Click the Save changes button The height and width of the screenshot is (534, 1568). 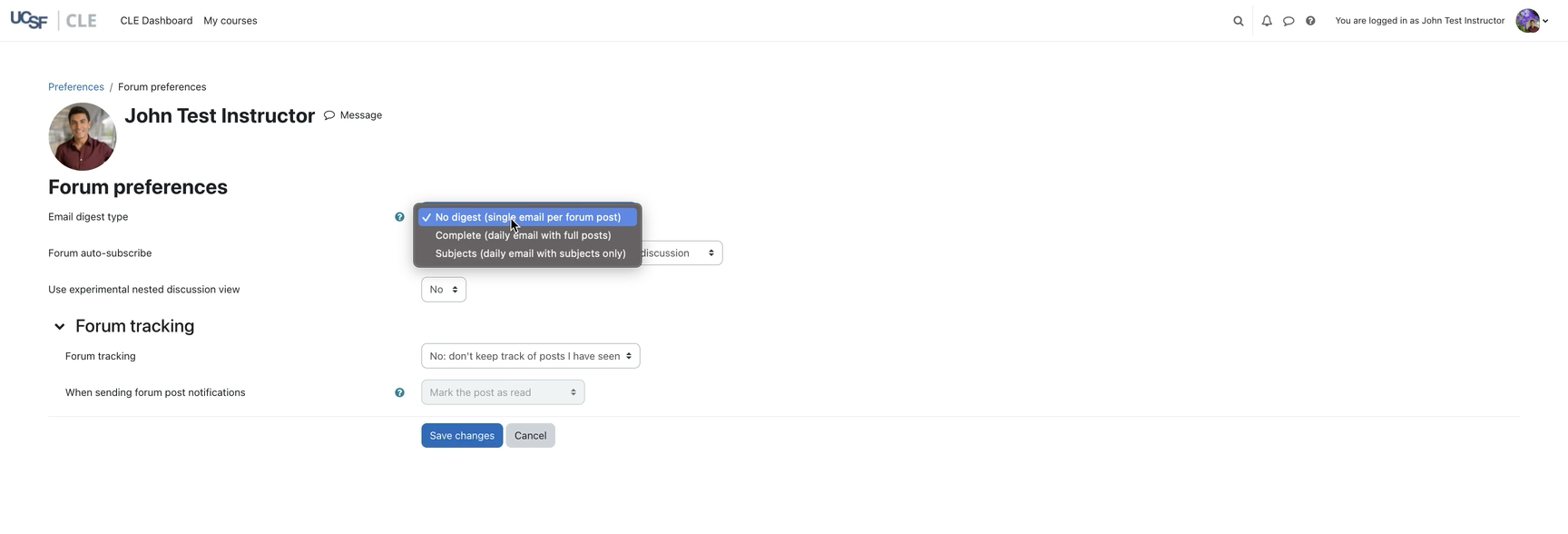[x=462, y=436]
